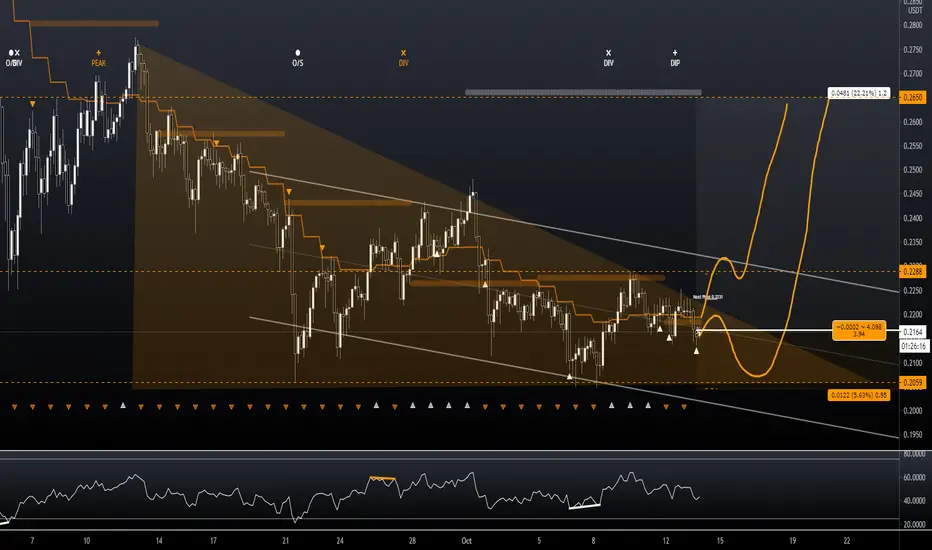Click date label 21 on time axis

coord(286,540)
